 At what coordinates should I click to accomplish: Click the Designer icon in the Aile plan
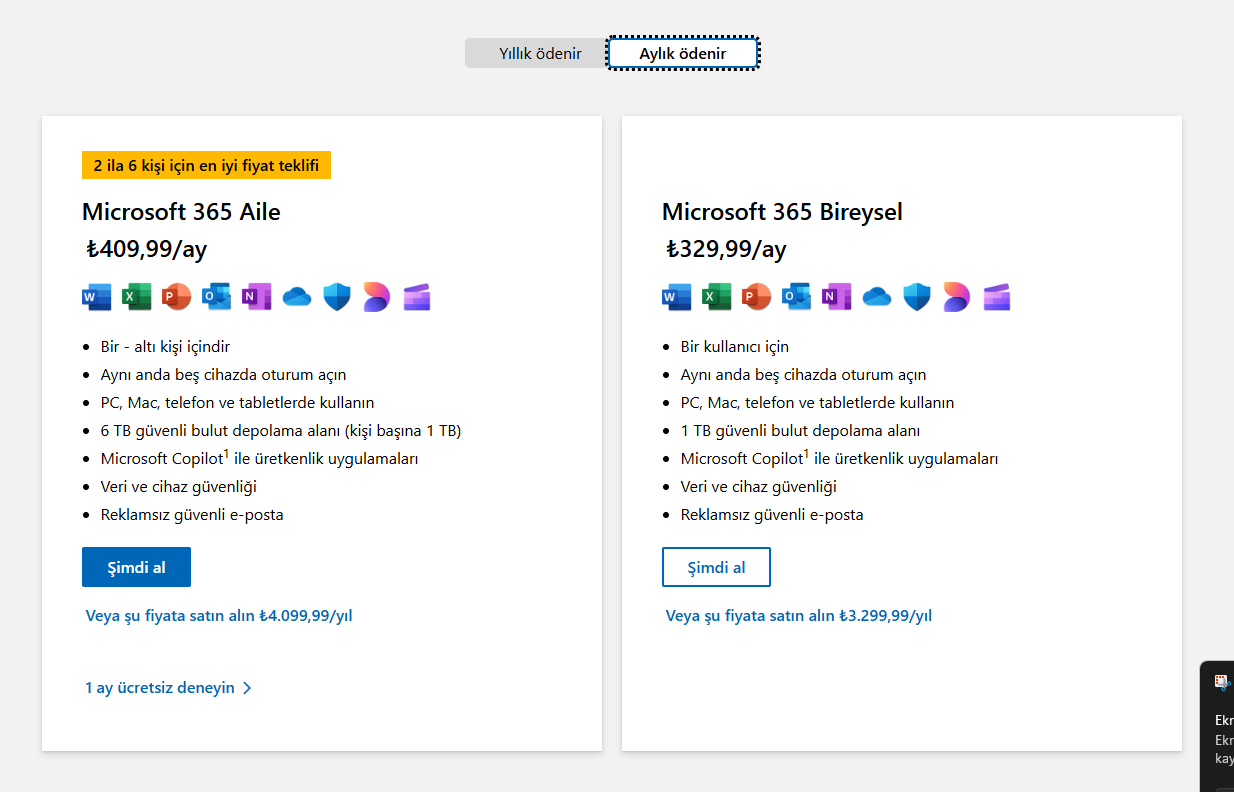[377, 297]
